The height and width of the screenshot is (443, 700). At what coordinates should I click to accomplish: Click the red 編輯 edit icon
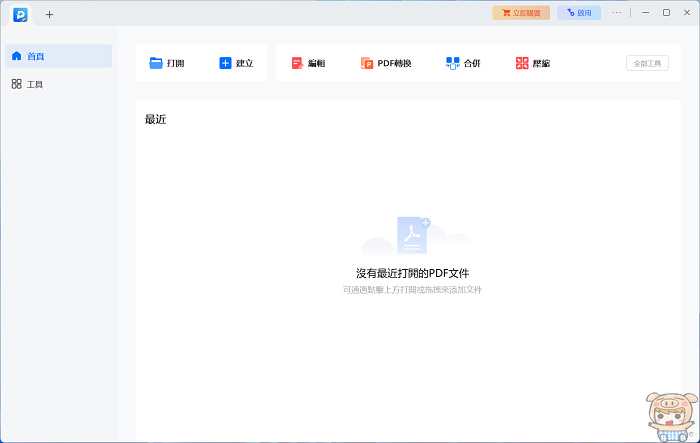297,63
